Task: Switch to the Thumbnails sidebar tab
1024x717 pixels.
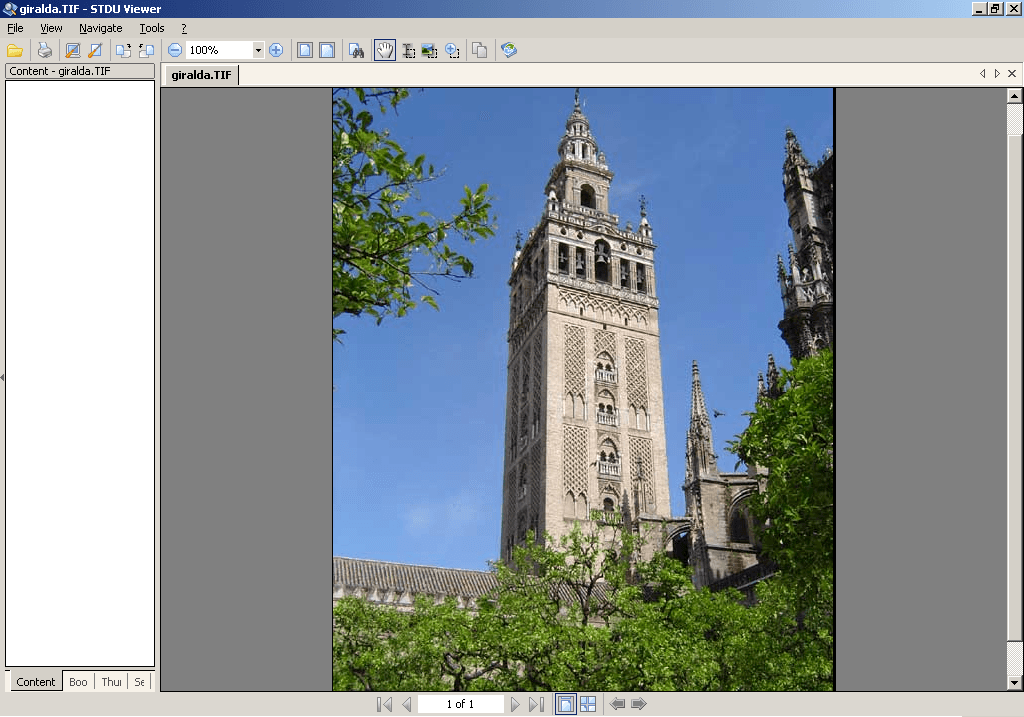Action: click(x=110, y=682)
